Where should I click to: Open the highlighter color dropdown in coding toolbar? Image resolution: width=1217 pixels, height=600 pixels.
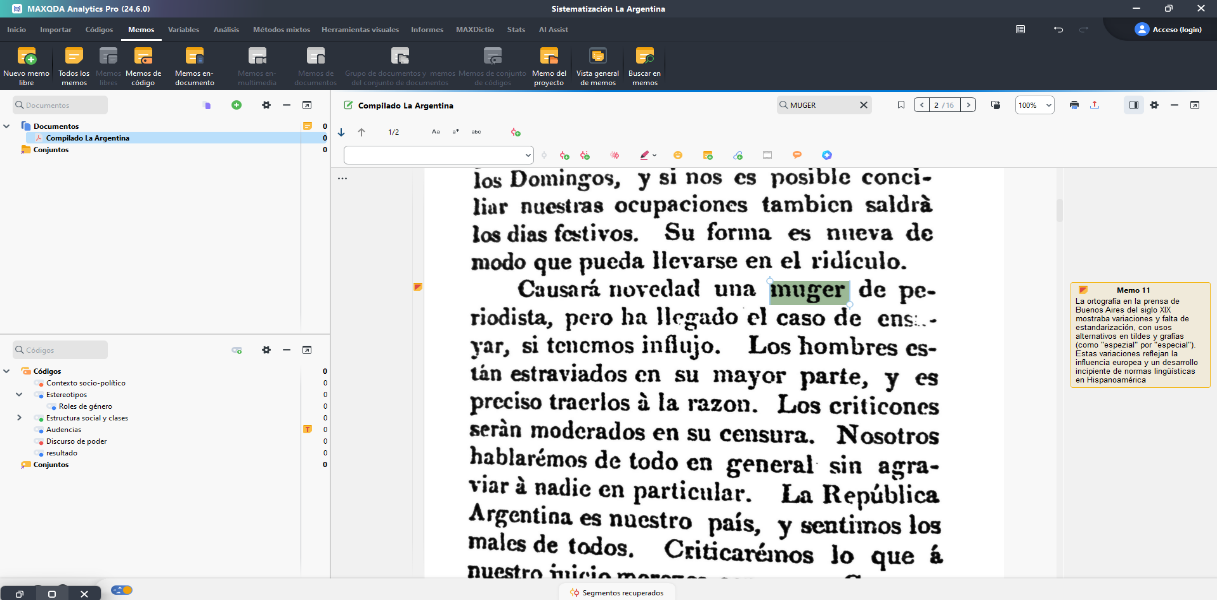[654, 155]
